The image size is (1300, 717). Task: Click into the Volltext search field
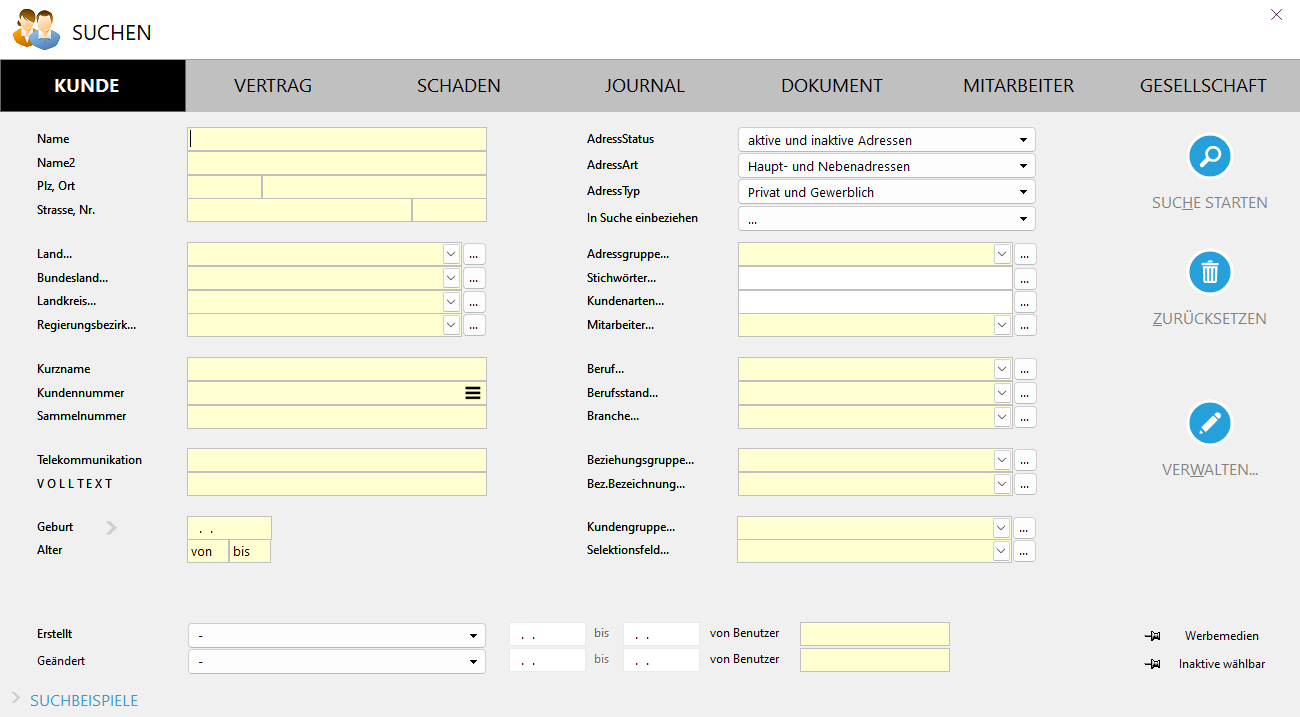pyautogui.click(x=336, y=484)
